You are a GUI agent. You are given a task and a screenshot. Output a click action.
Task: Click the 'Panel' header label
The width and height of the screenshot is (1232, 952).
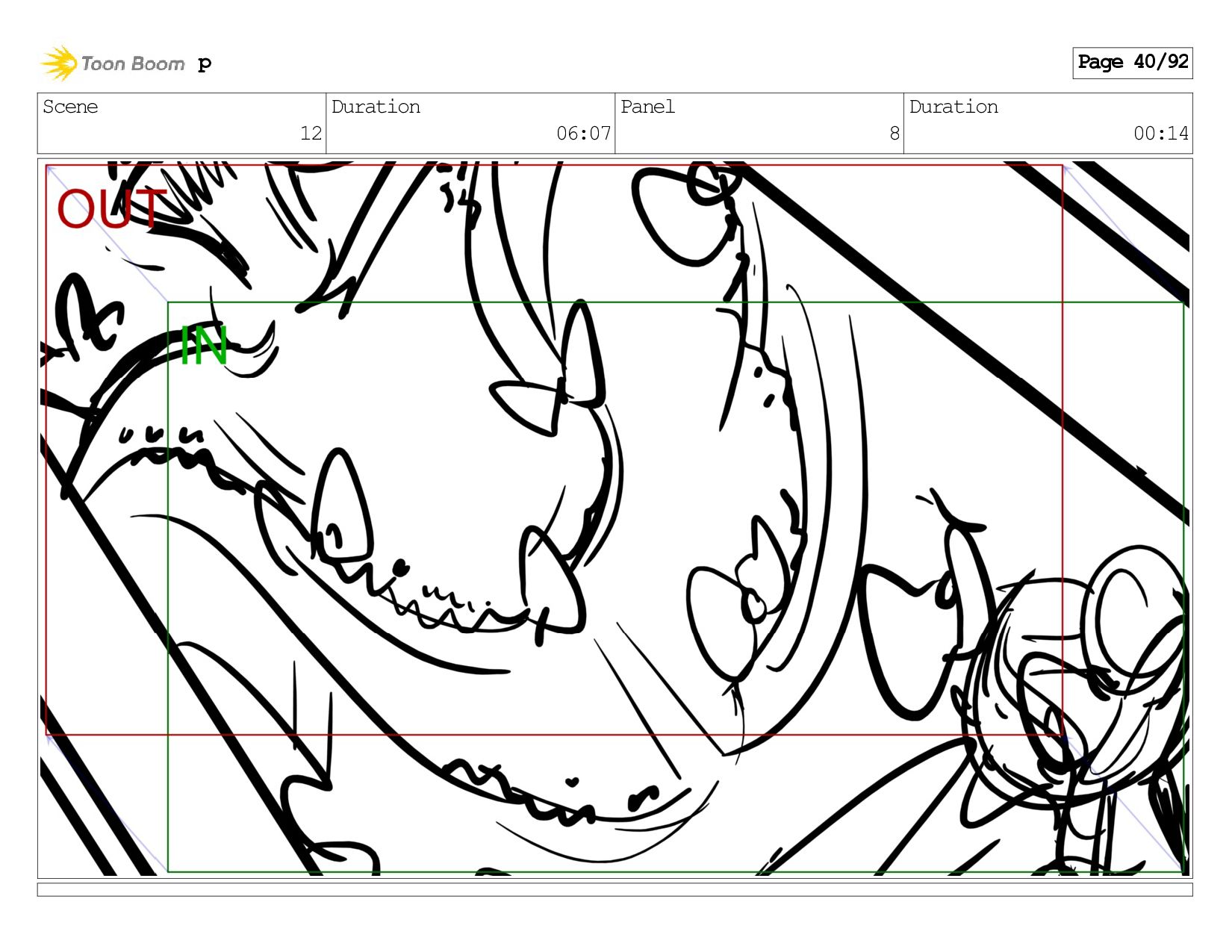click(x=647, y=107)
